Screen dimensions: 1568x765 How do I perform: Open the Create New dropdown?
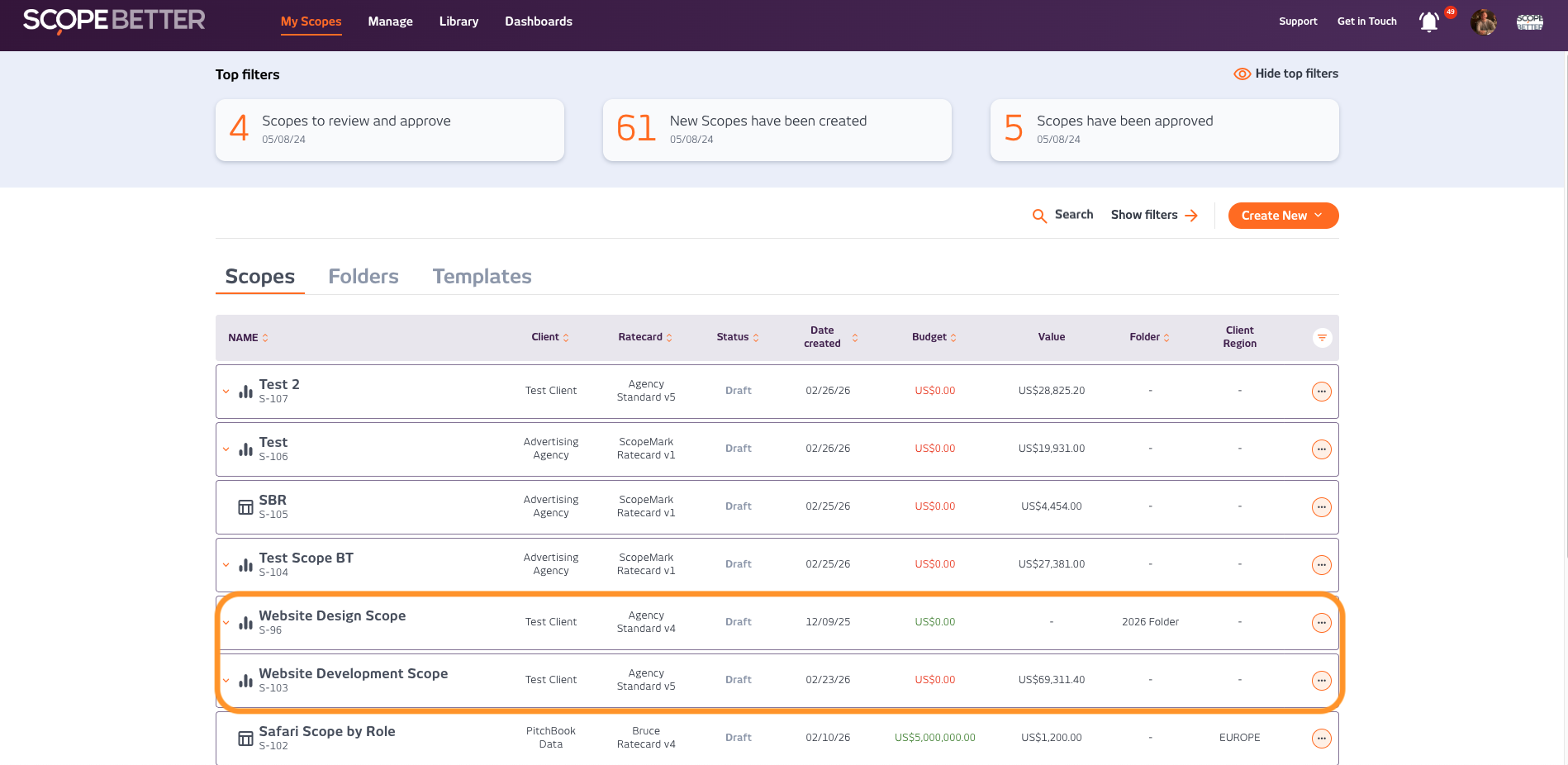(1283, 216)
